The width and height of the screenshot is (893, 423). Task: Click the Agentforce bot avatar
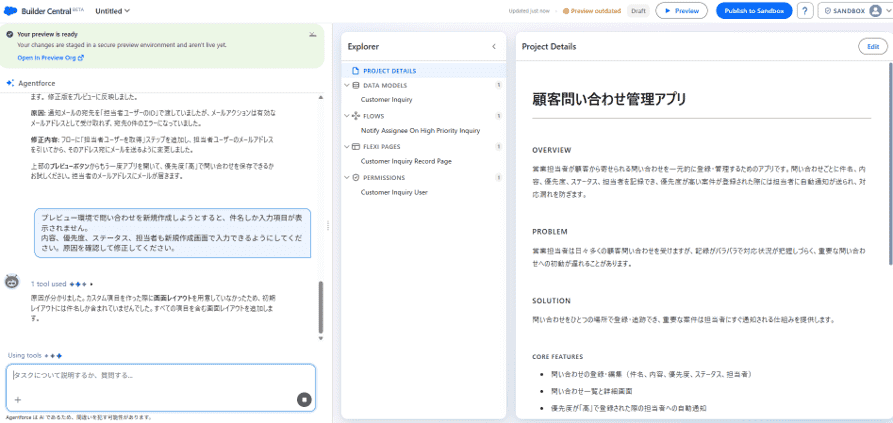pyautogui.click(x=12, y=282)
